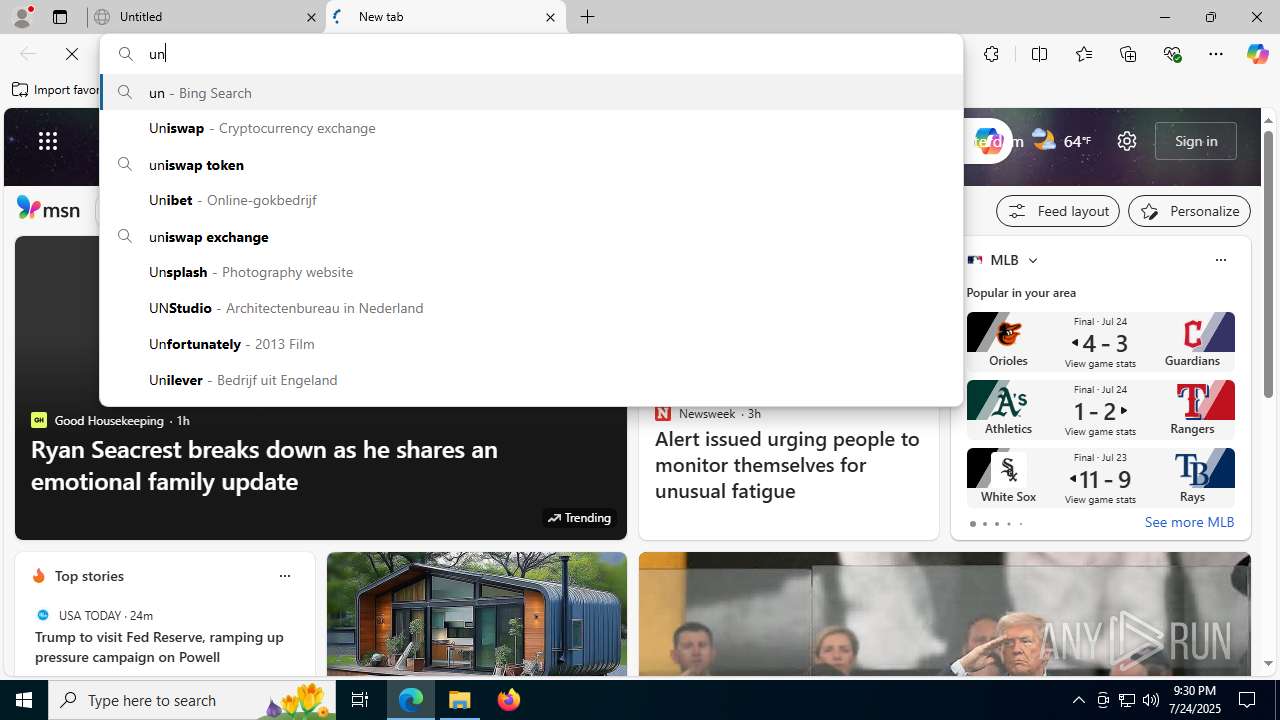Go to second MLB carousel page dot
This screenshot has height=720, width=1280.
point(984,524)
